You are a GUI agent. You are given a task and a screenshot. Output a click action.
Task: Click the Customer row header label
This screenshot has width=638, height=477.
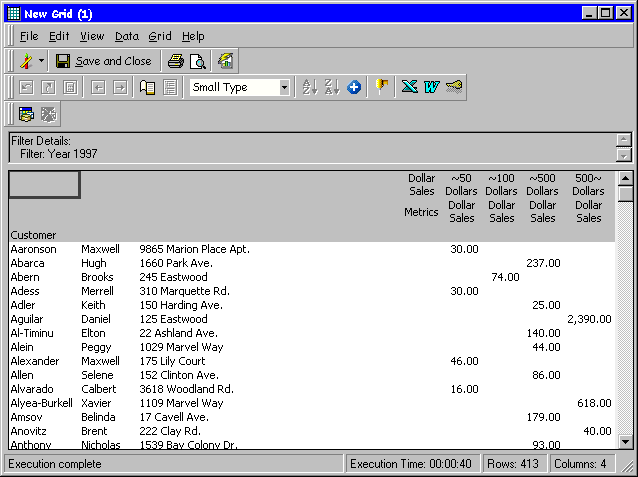pyautogui.click(x=33, y=235)
